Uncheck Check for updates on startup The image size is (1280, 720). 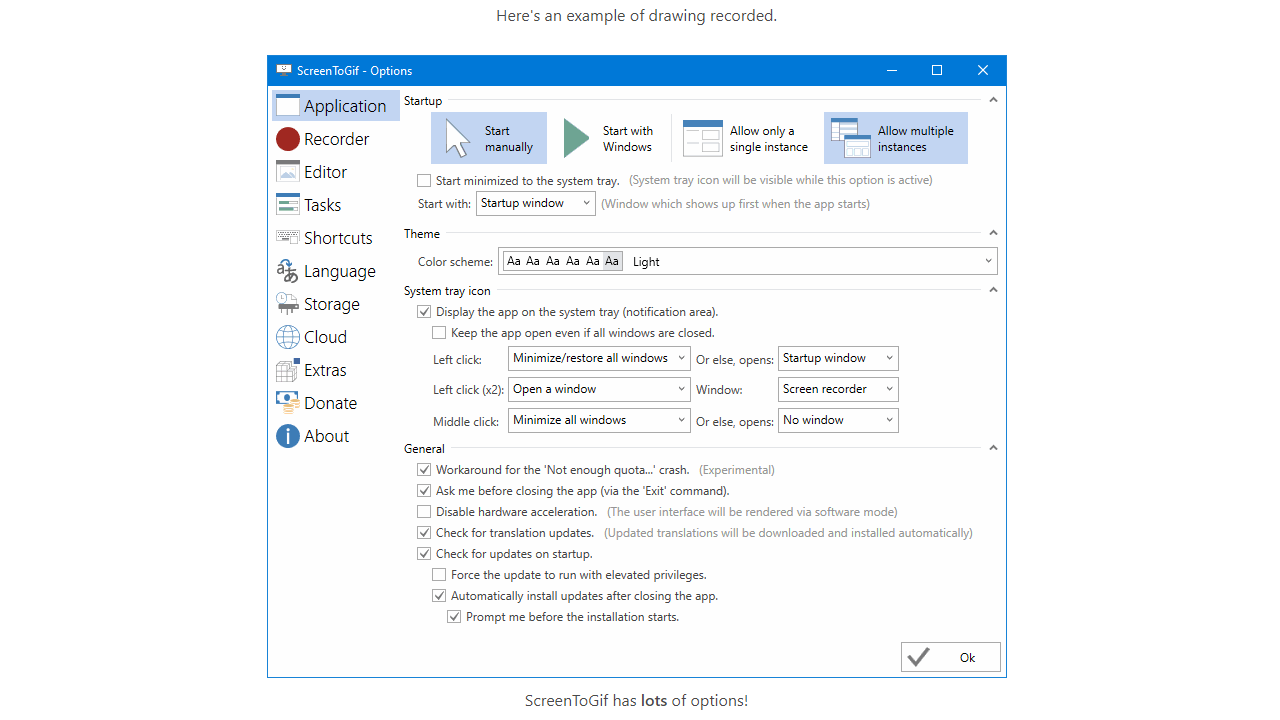424,554
